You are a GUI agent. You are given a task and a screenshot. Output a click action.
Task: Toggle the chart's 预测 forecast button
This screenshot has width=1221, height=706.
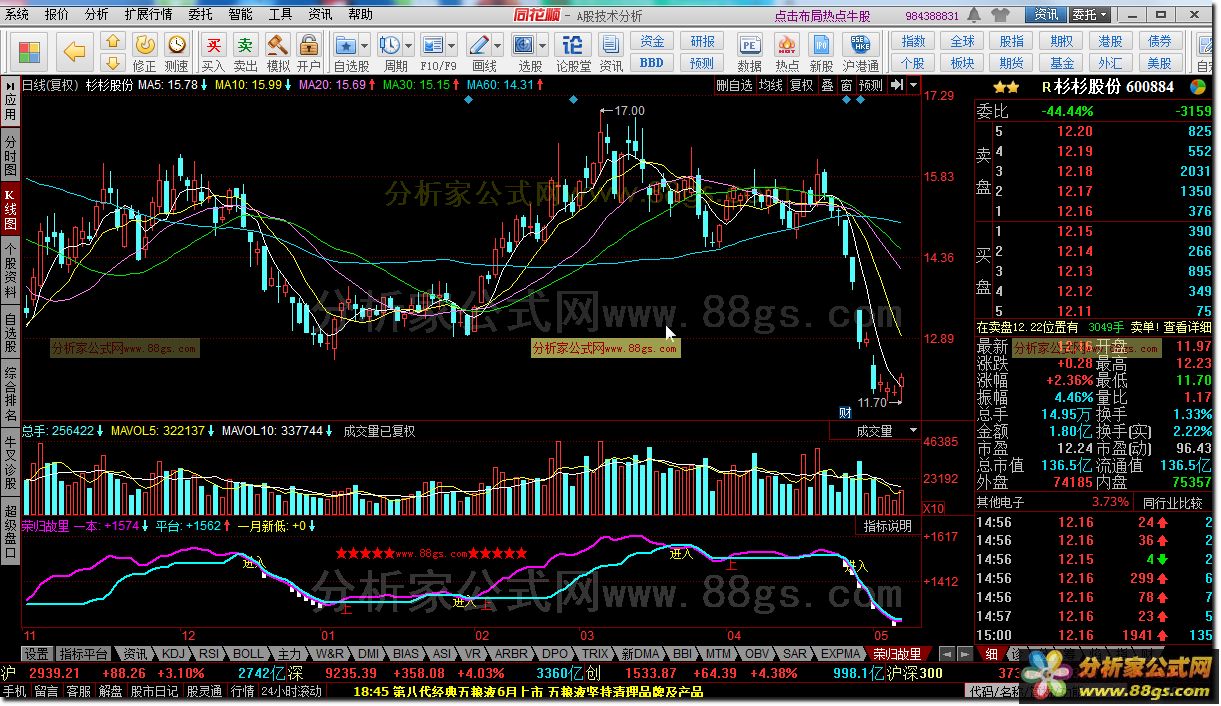point(871,86)
